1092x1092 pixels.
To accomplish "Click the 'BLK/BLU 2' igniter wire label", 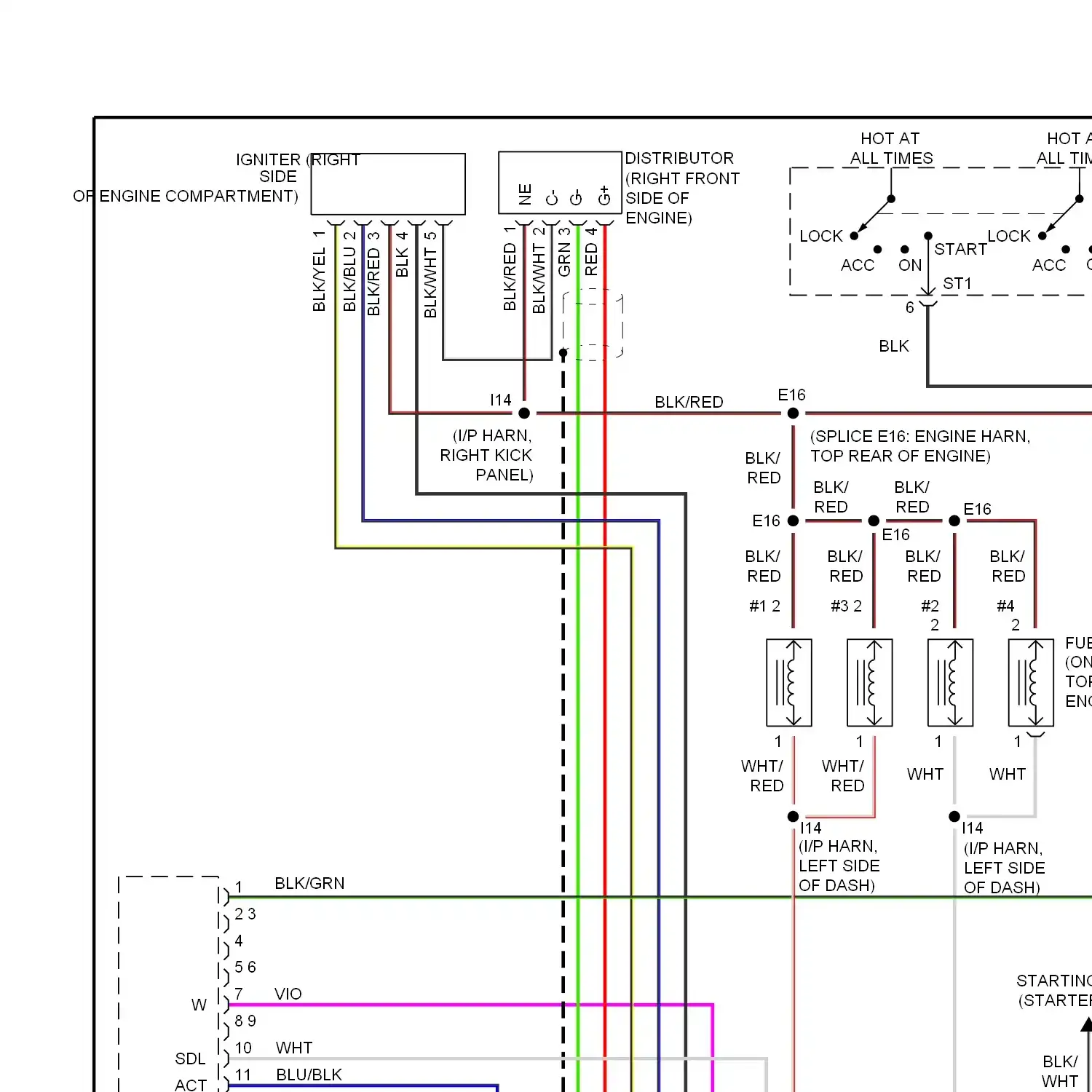I will 349,271.
